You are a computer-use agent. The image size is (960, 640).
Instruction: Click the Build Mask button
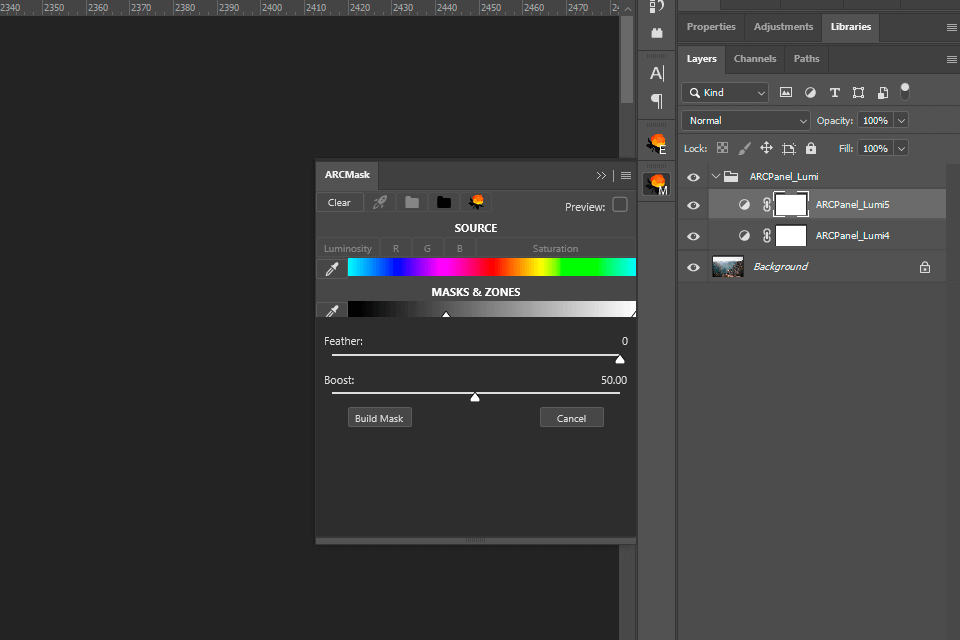click(x=379, y=418)
